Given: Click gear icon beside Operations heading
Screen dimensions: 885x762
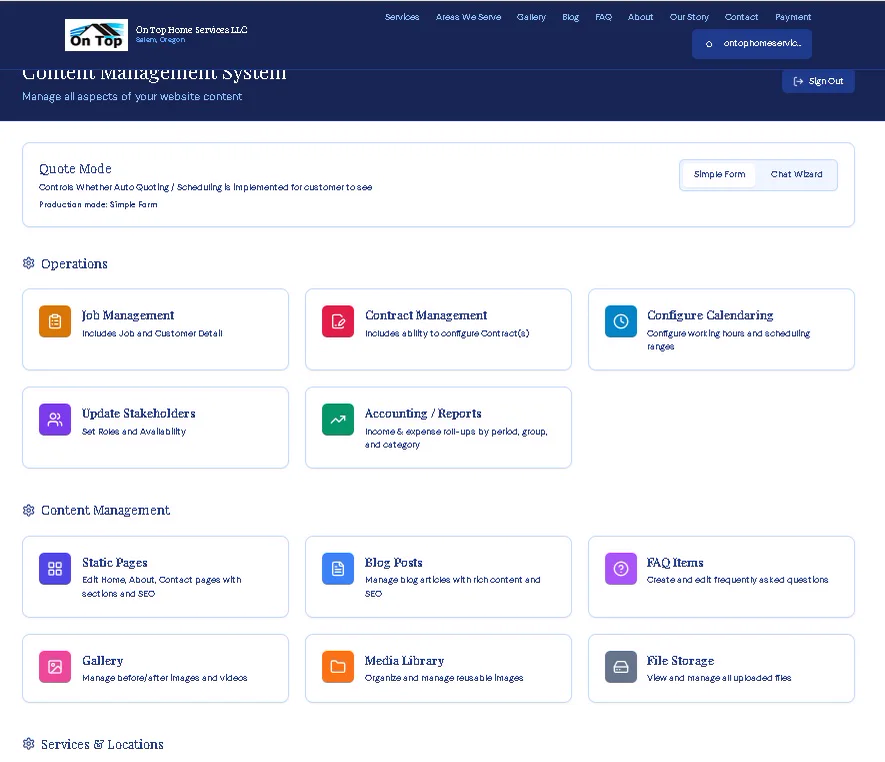Looking at the screenshot, I should (x=29, y=263).
